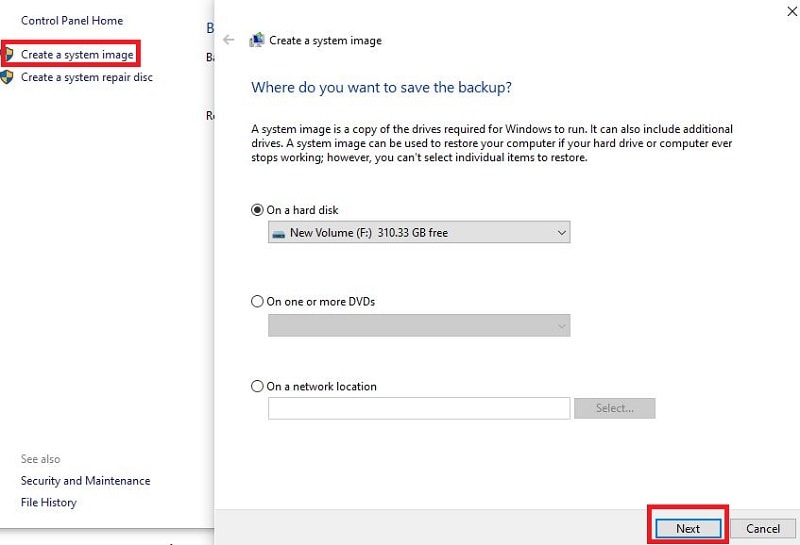Image resolution: width=800 pixels, height=545 pixels.
Task: Open Security and Maintenance link
Action: pos(85,481)
